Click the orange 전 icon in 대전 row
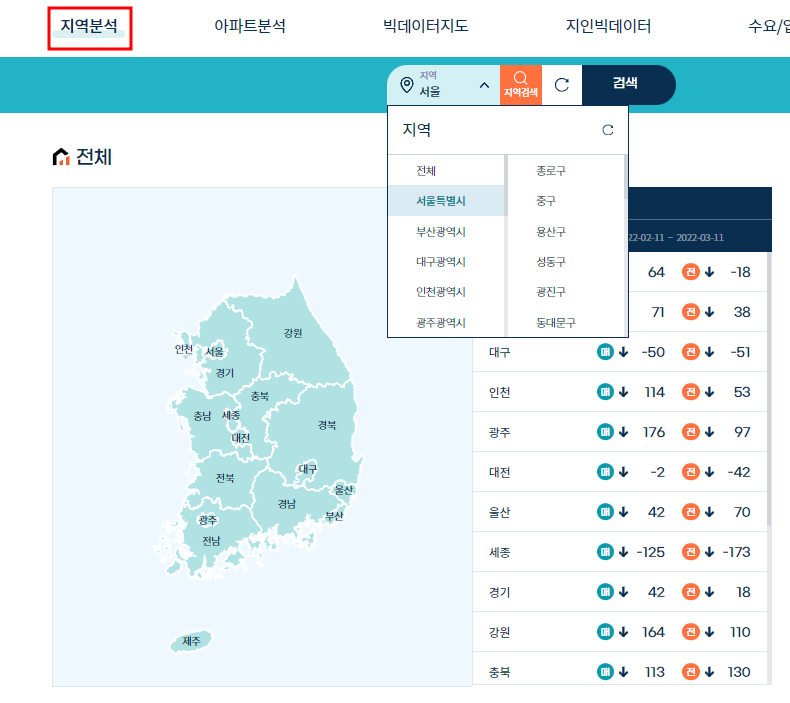Image resolution: width=790 pixels, height=703 pixels. (x=691, y=472)
